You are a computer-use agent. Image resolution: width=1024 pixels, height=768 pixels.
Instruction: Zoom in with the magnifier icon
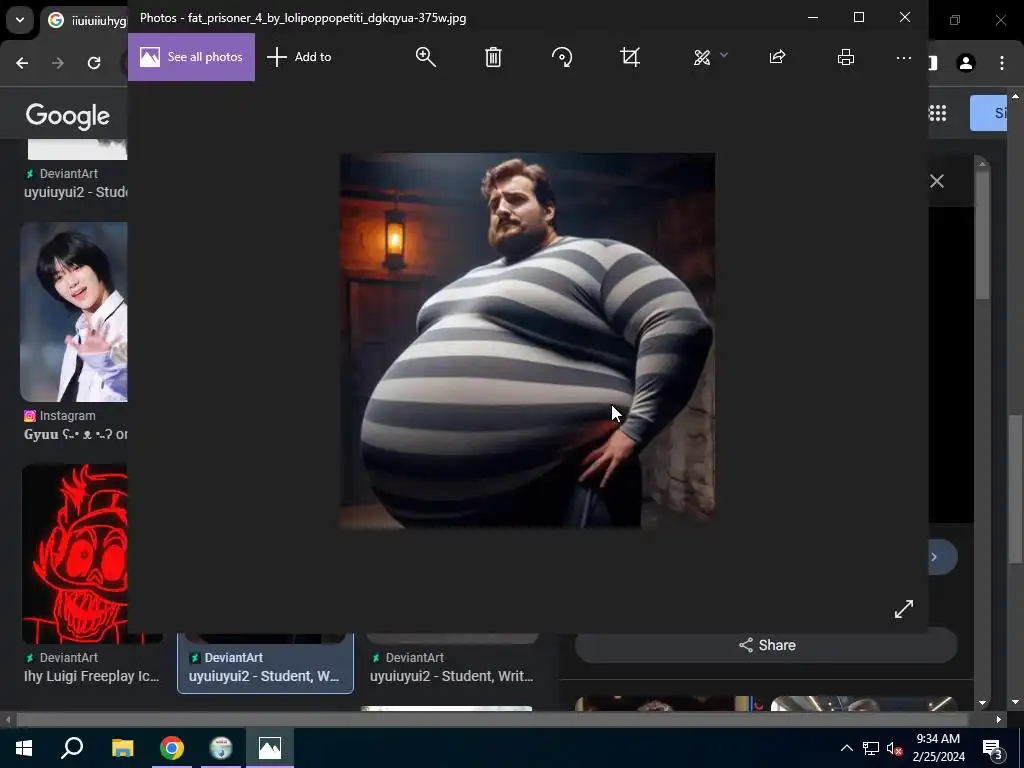pyautogui.click(x=425, y=57)
